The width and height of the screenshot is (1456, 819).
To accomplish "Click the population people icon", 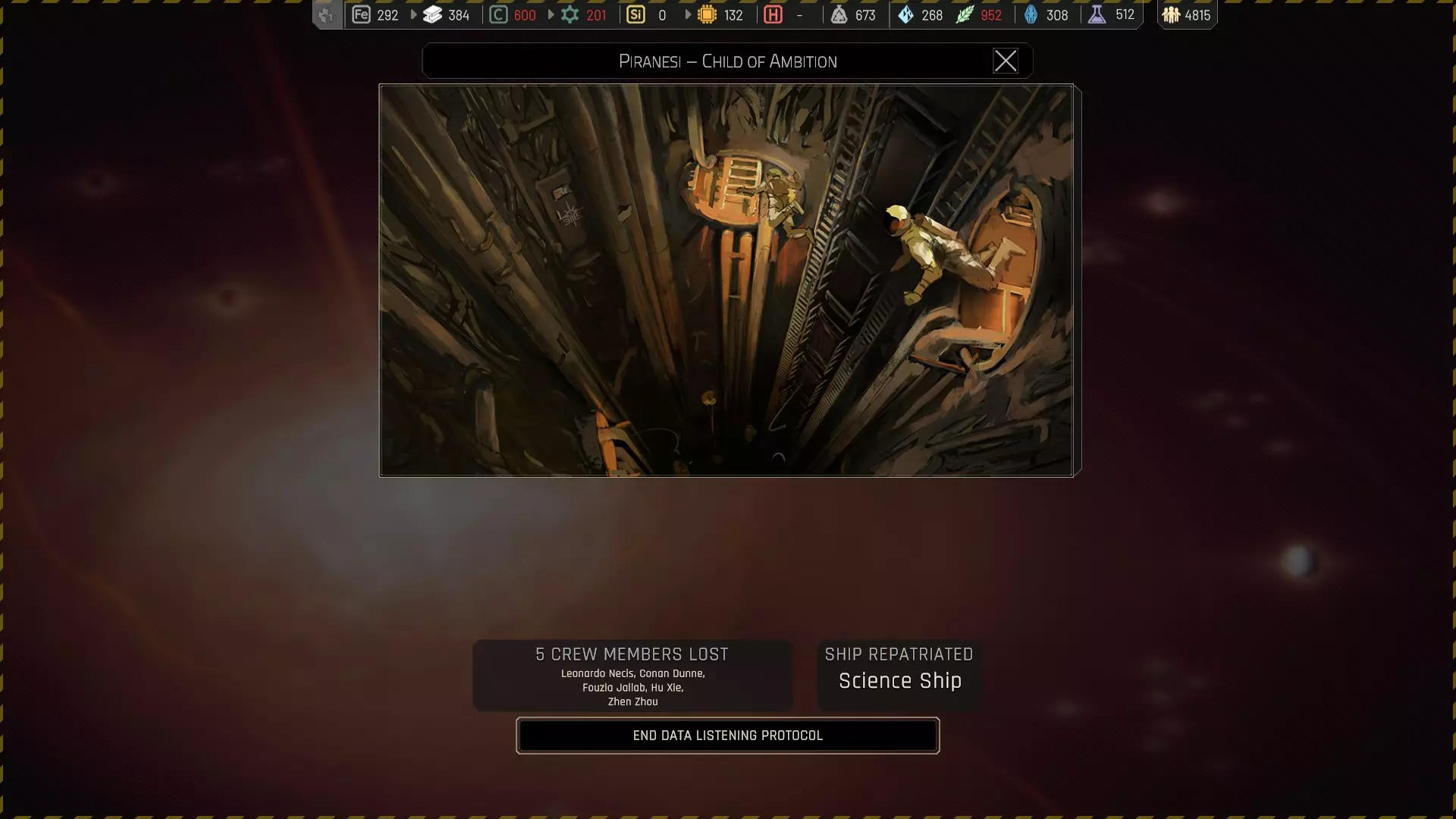I will pyautogui.click(x=1171, y=14).
